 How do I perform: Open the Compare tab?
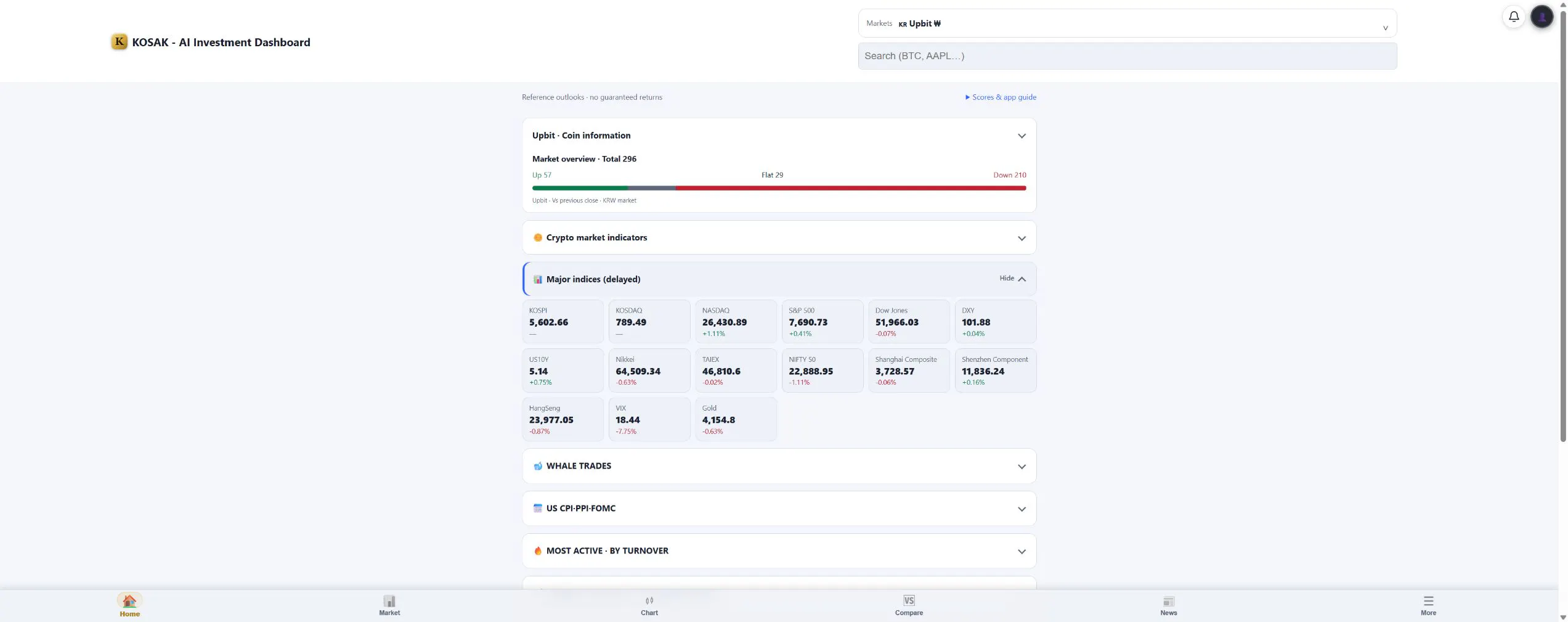909,605
